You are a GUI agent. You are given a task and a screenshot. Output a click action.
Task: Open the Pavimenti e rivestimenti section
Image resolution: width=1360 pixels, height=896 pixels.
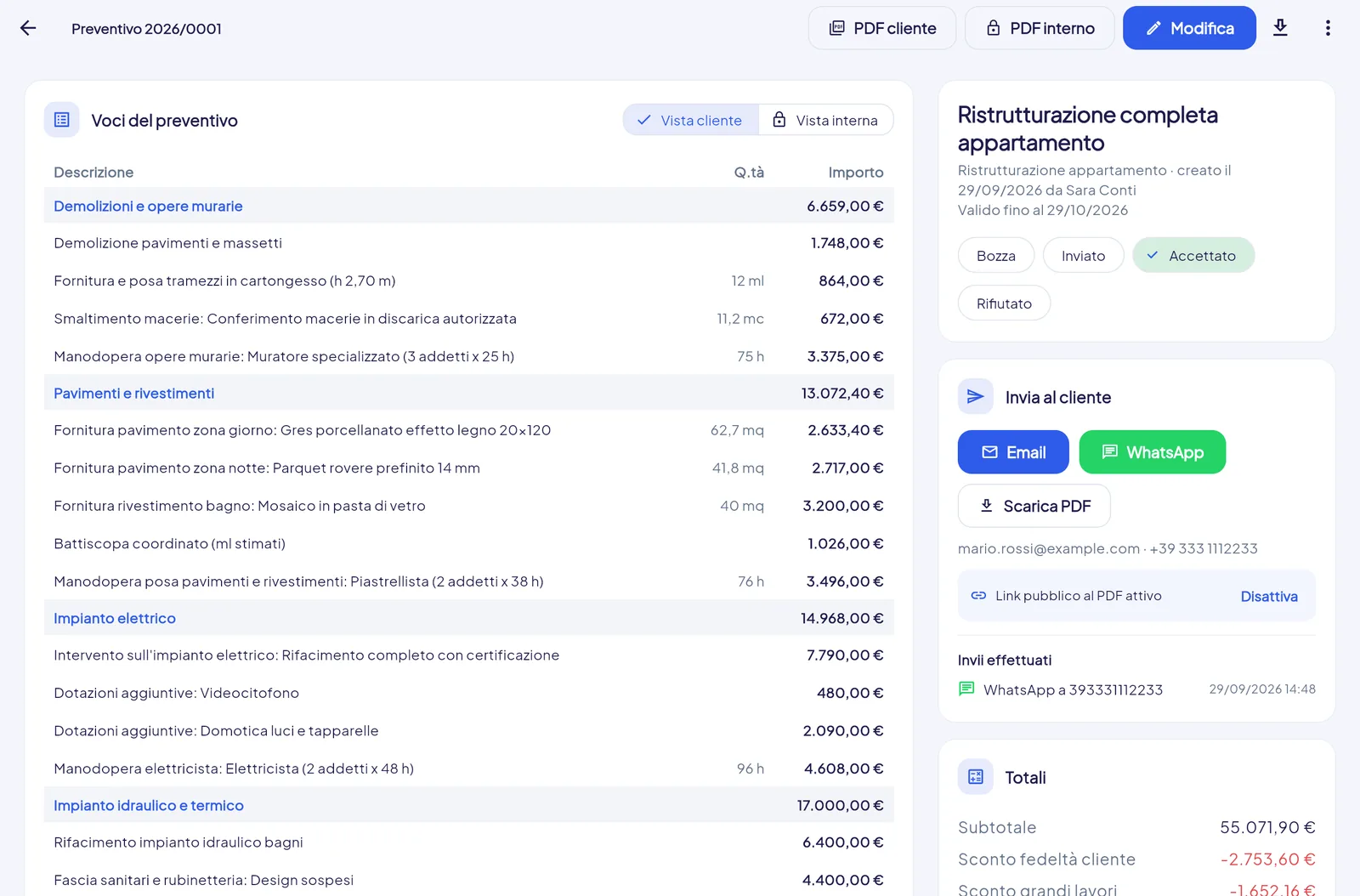[x=469, y=393]
